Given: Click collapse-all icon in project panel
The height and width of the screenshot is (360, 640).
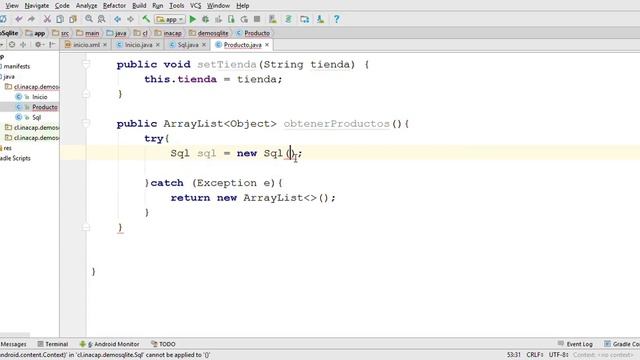Looking at the screenshot, I should [23, 45].
